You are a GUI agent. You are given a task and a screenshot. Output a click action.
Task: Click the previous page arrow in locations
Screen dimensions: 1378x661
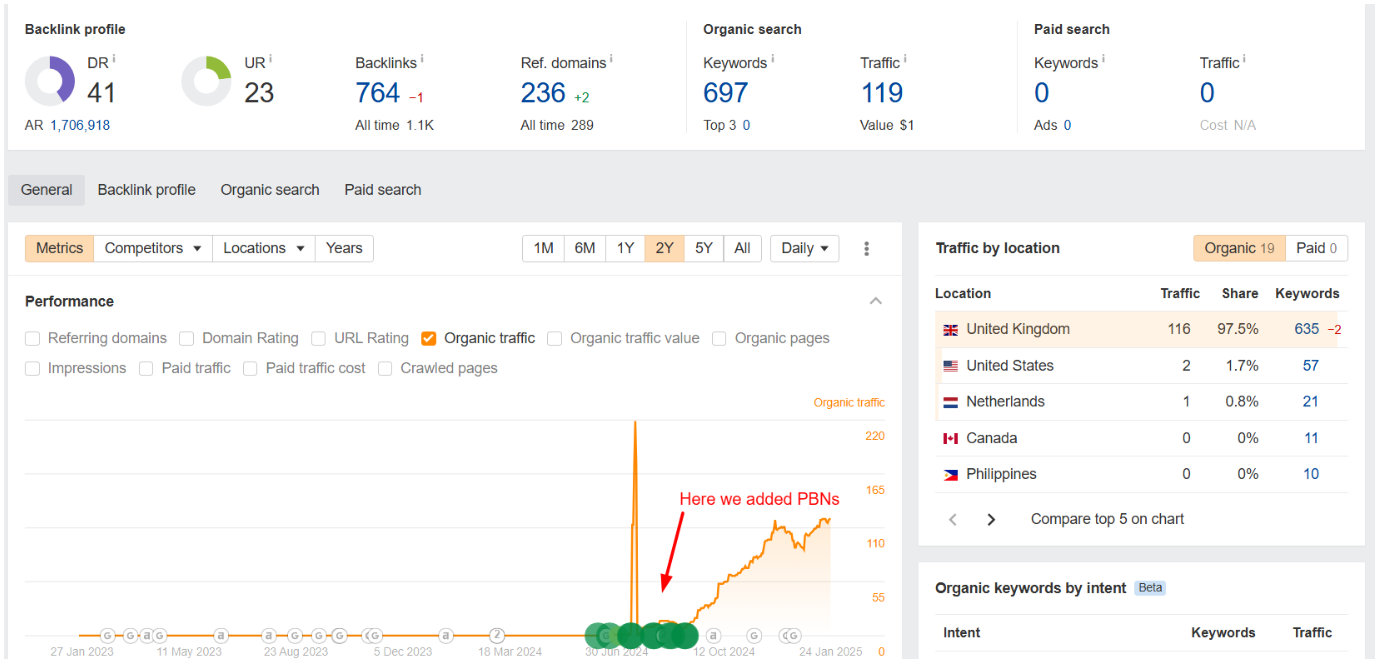pyautogui.click(x=953, y=520)
